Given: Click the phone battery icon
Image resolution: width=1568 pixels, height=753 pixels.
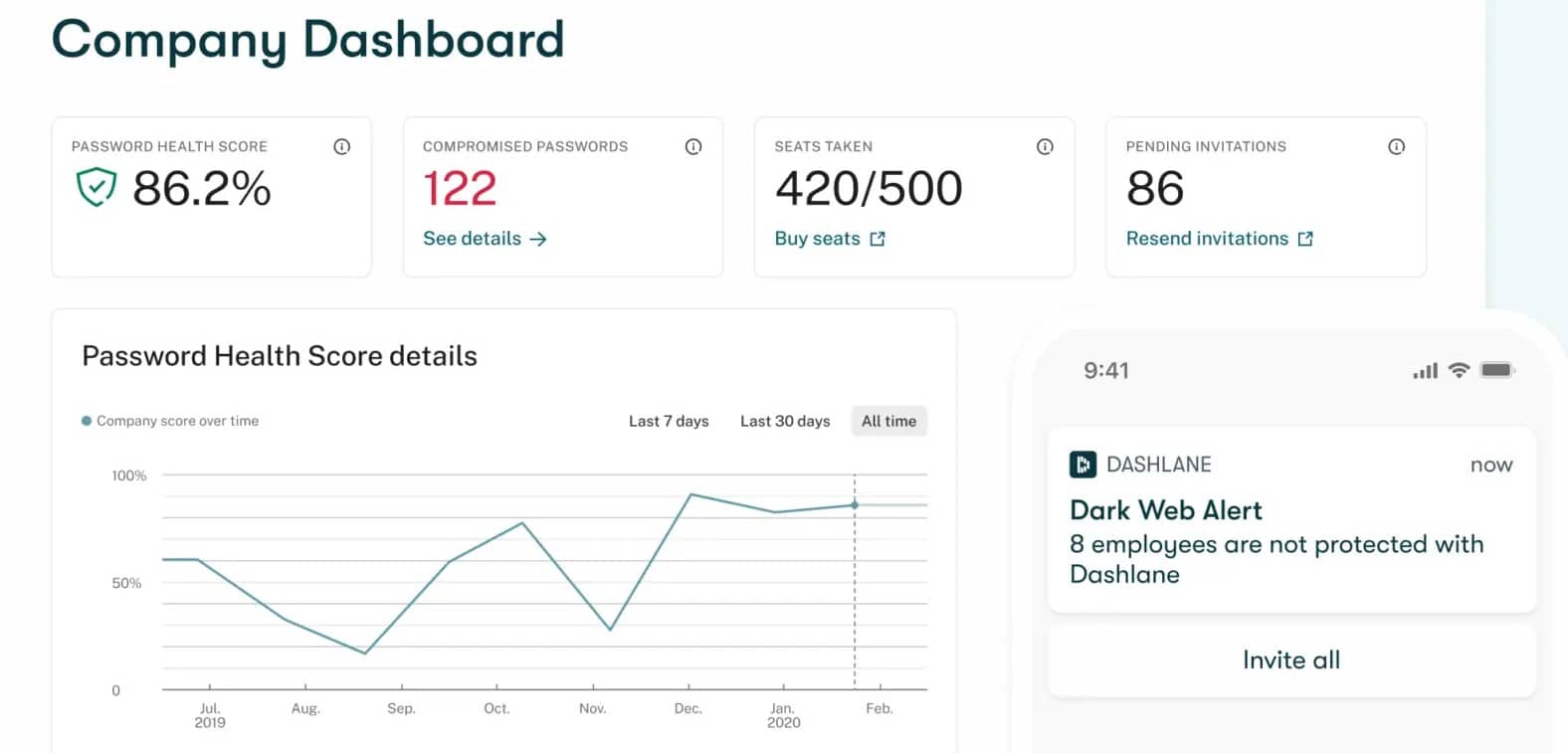Looking at the screenshot, I should (x=1497, y=370).
